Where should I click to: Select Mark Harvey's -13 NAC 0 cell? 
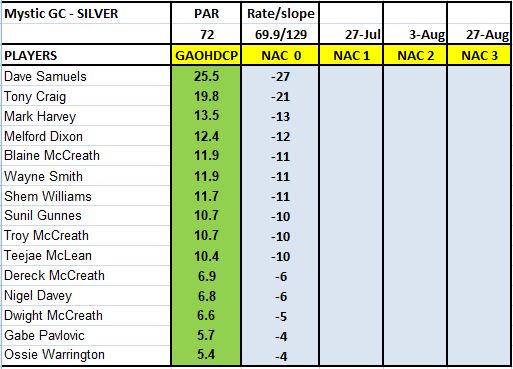280,116
